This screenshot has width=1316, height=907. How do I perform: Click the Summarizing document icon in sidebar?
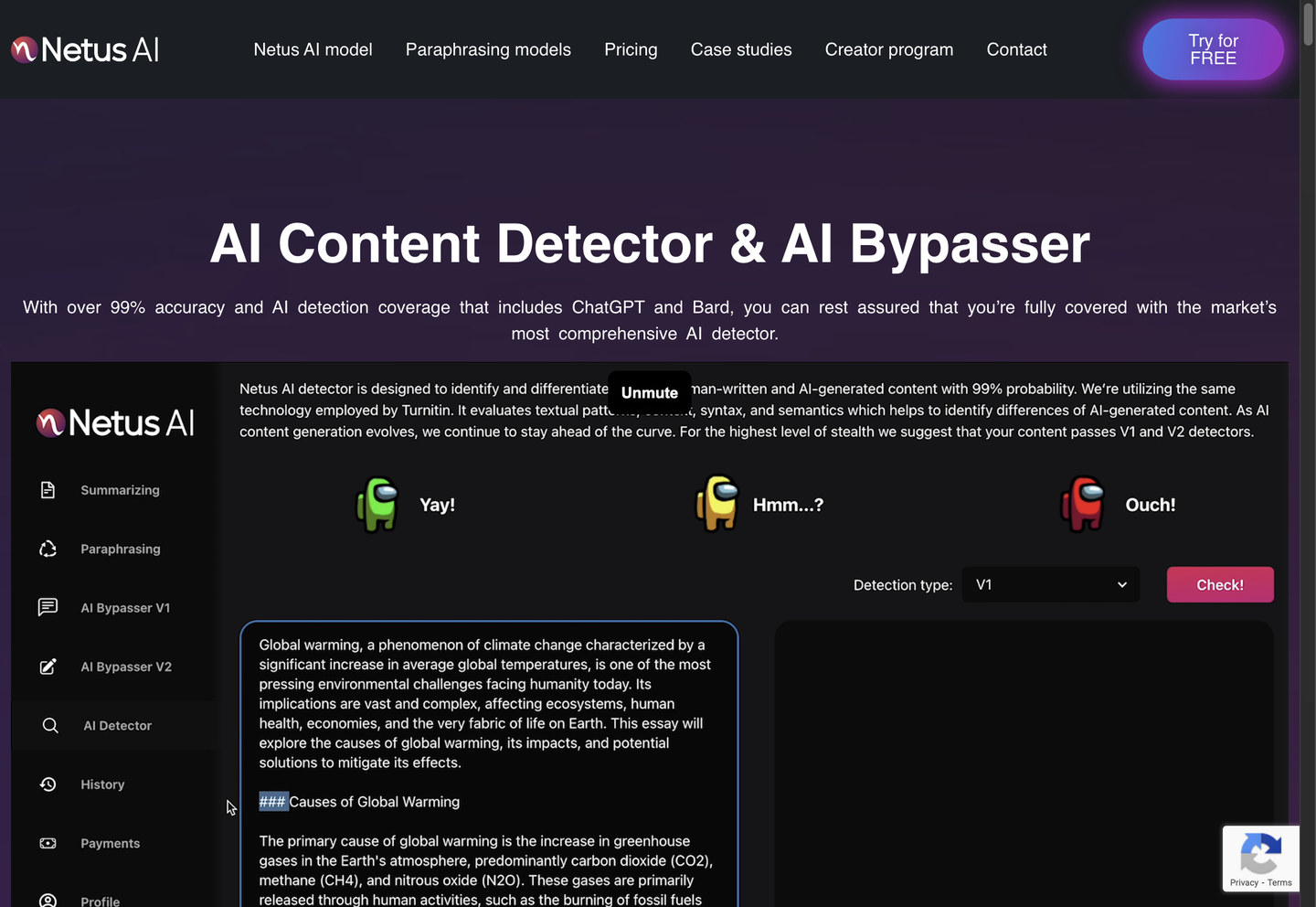[x=48, y=490]
